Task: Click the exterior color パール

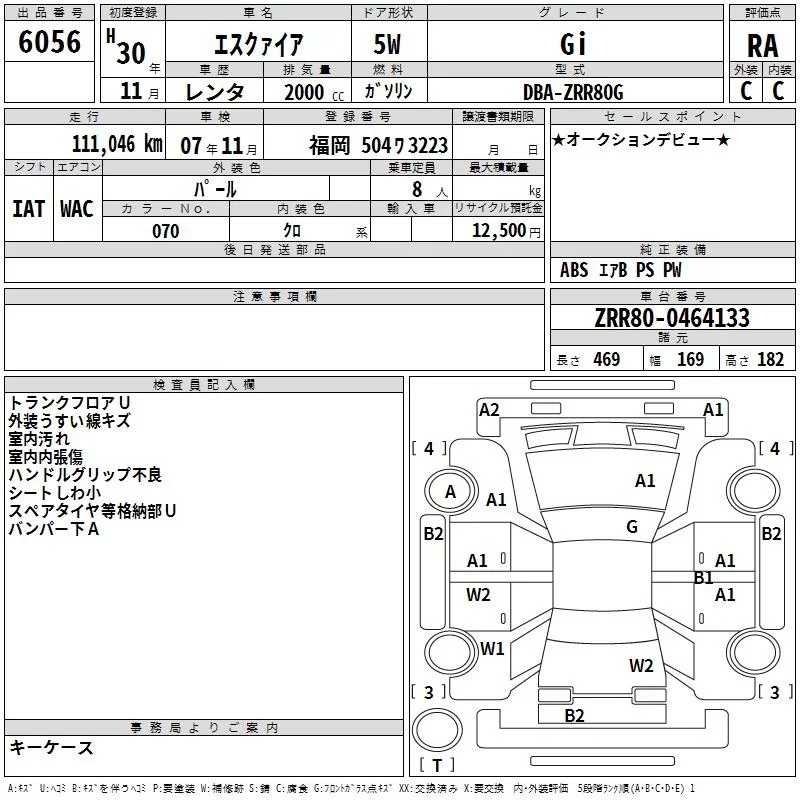Action: click(215, 189)
